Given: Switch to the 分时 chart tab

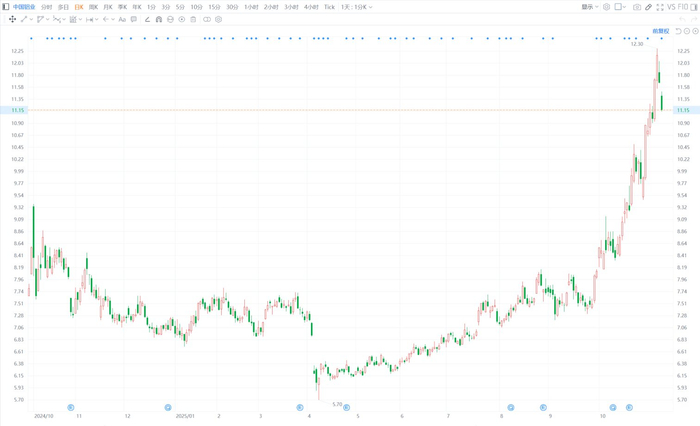Looking at the screenshot, I should tap(46, 7).
